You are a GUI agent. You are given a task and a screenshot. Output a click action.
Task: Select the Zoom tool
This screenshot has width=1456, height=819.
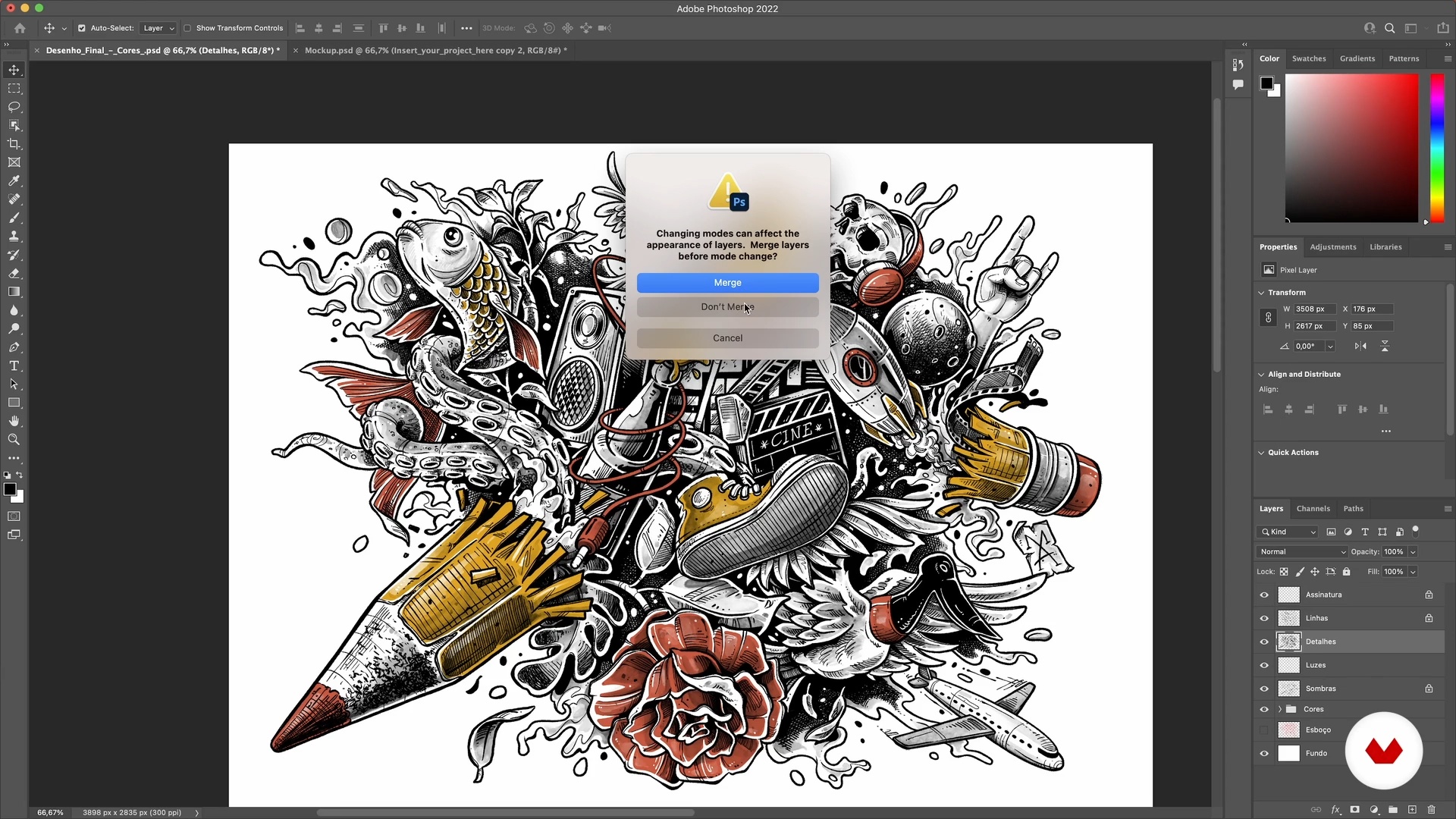click(14, 439)
